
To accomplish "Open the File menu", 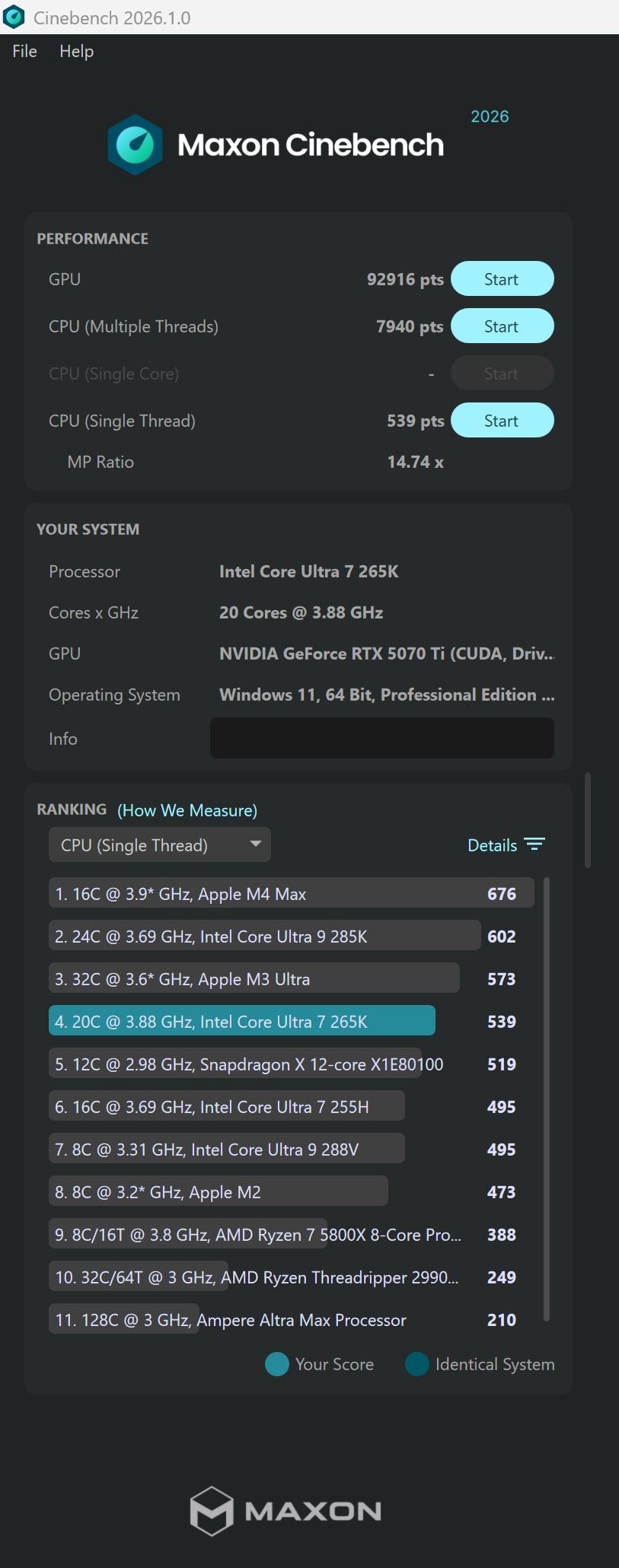I will (24, 51).
